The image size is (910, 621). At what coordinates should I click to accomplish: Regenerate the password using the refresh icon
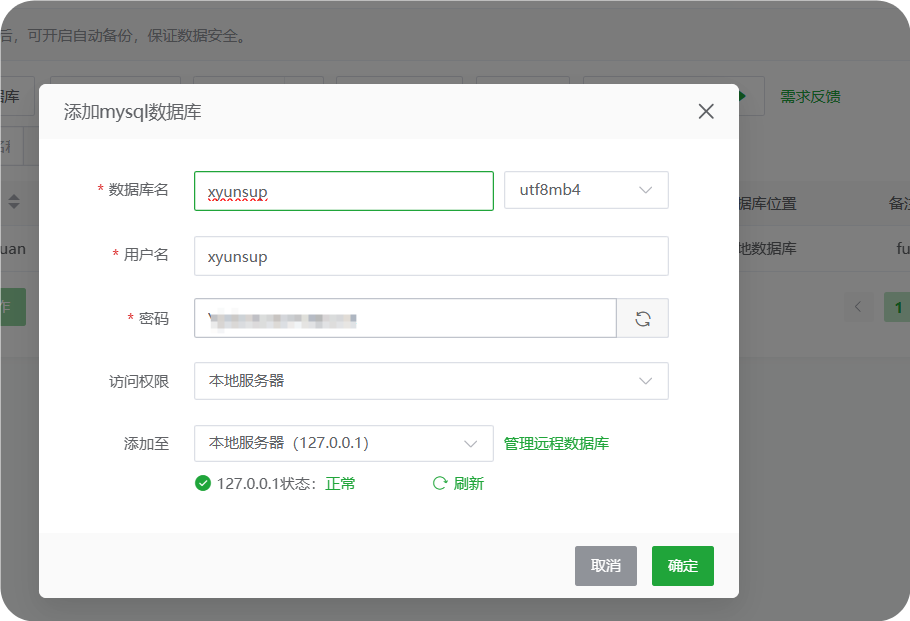click(643, 318)
